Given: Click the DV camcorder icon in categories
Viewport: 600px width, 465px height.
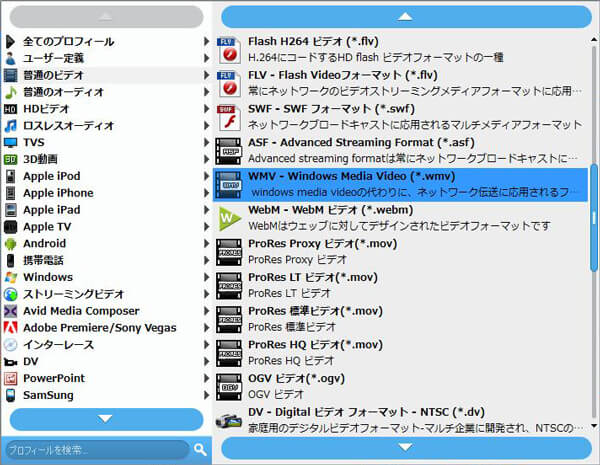Looking at the screenshot, I should (x=10, y=362).
